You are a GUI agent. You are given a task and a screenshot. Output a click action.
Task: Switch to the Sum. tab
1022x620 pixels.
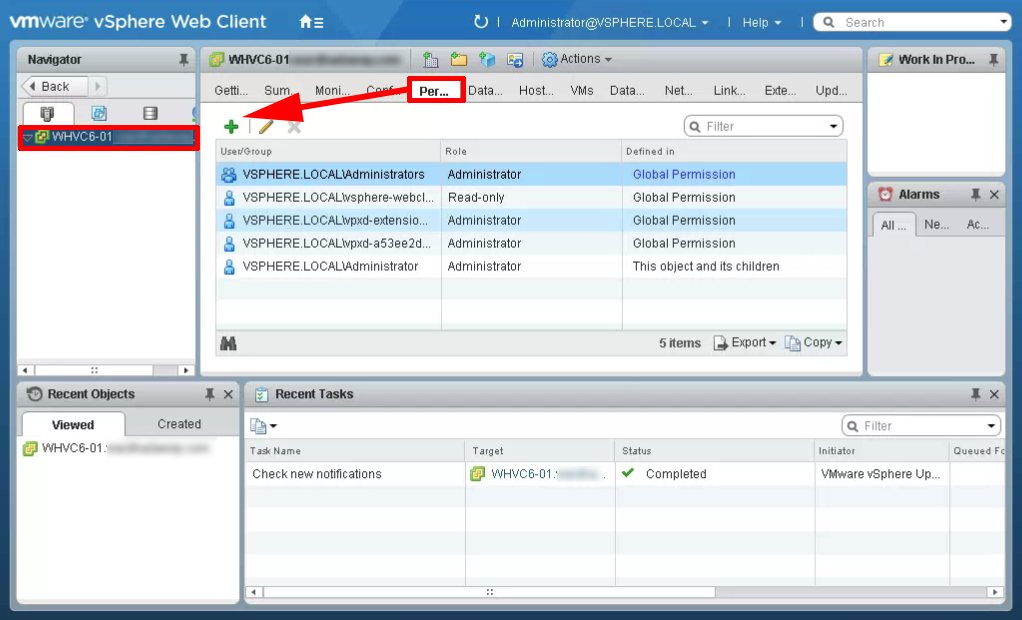coord(278,91)
